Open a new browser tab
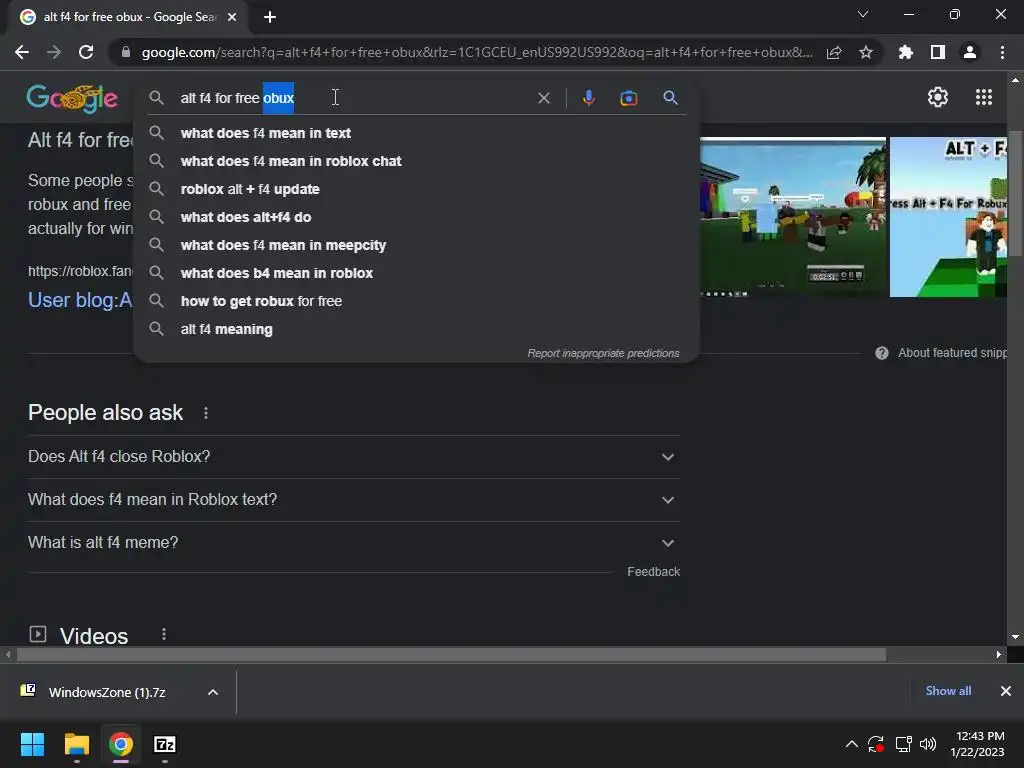 (270, 17)
